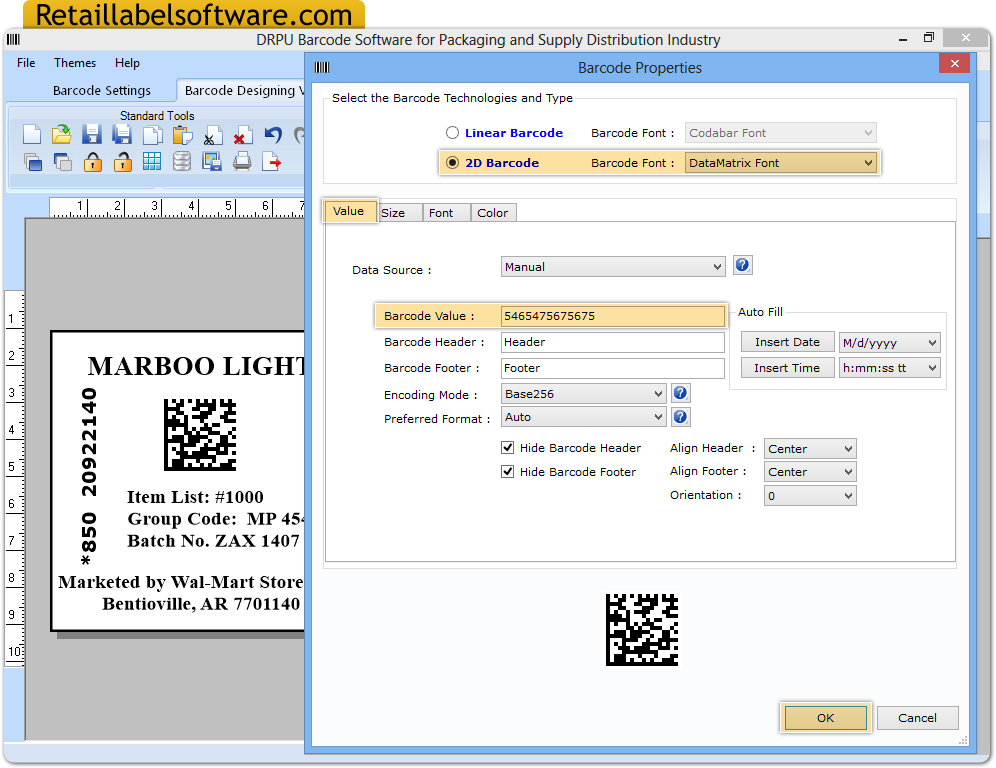Screen dimensions: 996x768
Task: Unlock object using the open padlock icon
Action: coord(123,162)
